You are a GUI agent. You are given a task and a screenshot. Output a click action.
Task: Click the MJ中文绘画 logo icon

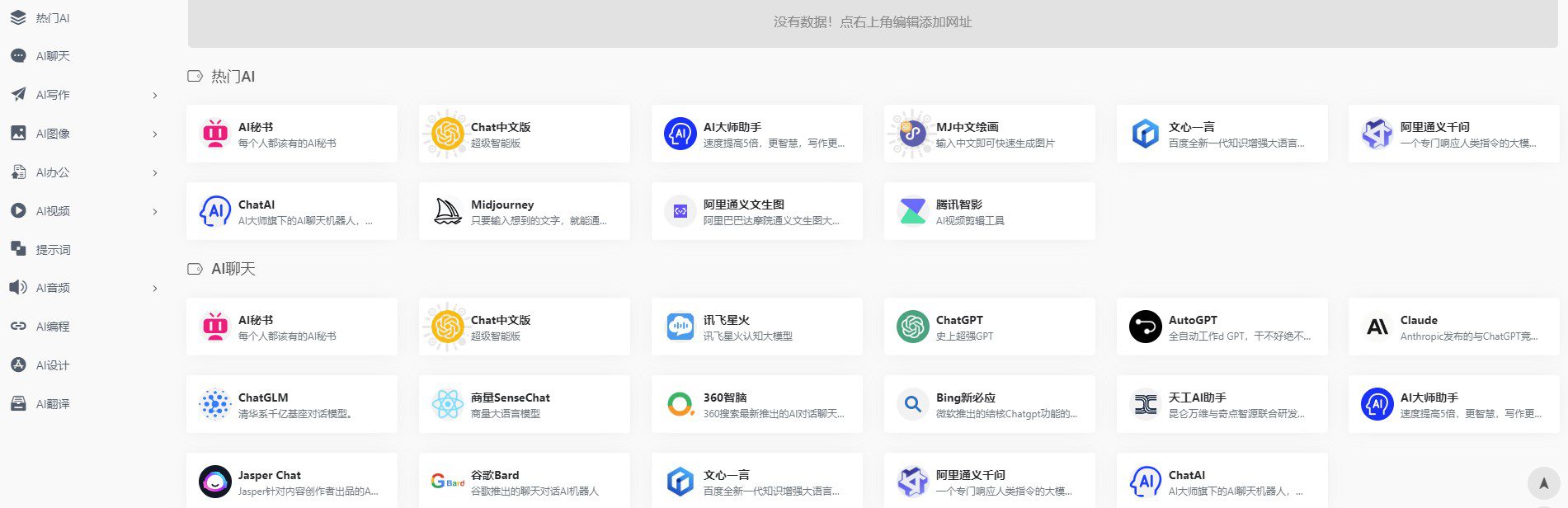pyautogui.click(x=912, y=134)
